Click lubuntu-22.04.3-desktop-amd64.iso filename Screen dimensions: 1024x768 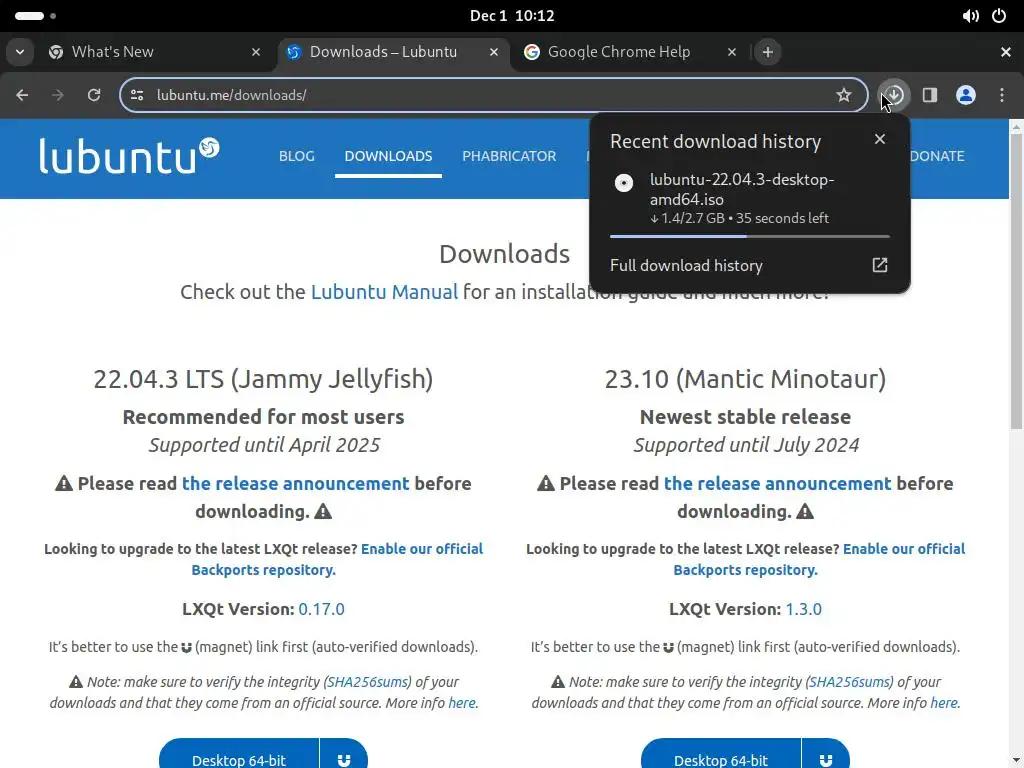coord(742,189)
